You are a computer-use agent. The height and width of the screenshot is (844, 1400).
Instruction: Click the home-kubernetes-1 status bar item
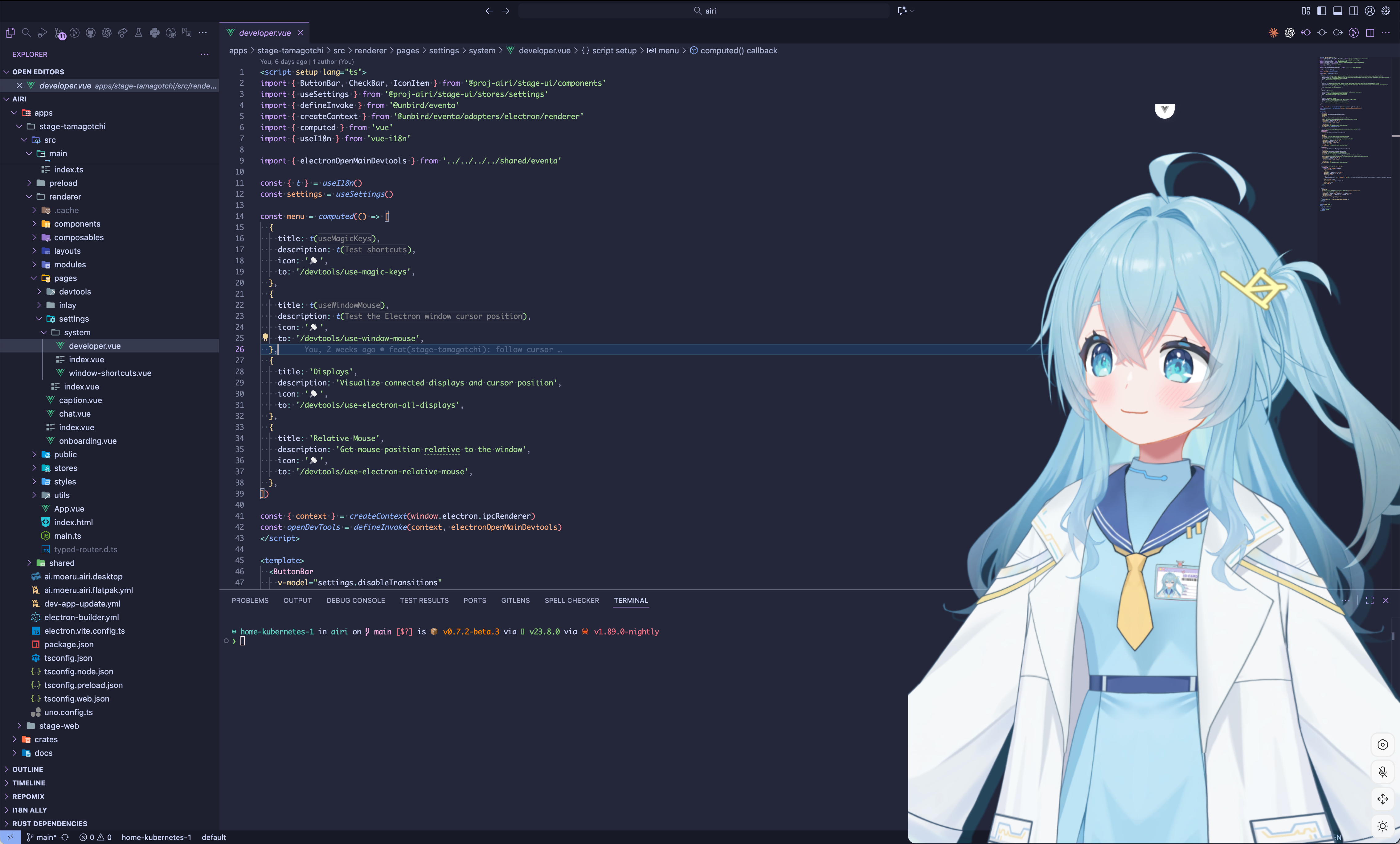pos(156,837)
